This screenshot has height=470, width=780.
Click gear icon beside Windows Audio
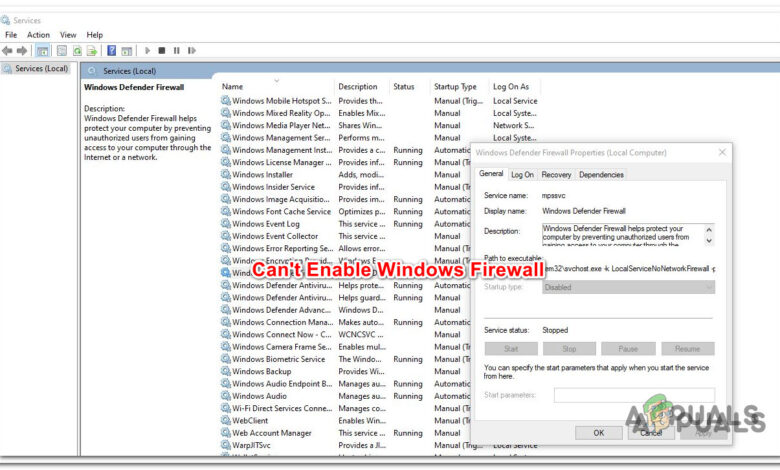pyautogui.click(x=226, y=396)
